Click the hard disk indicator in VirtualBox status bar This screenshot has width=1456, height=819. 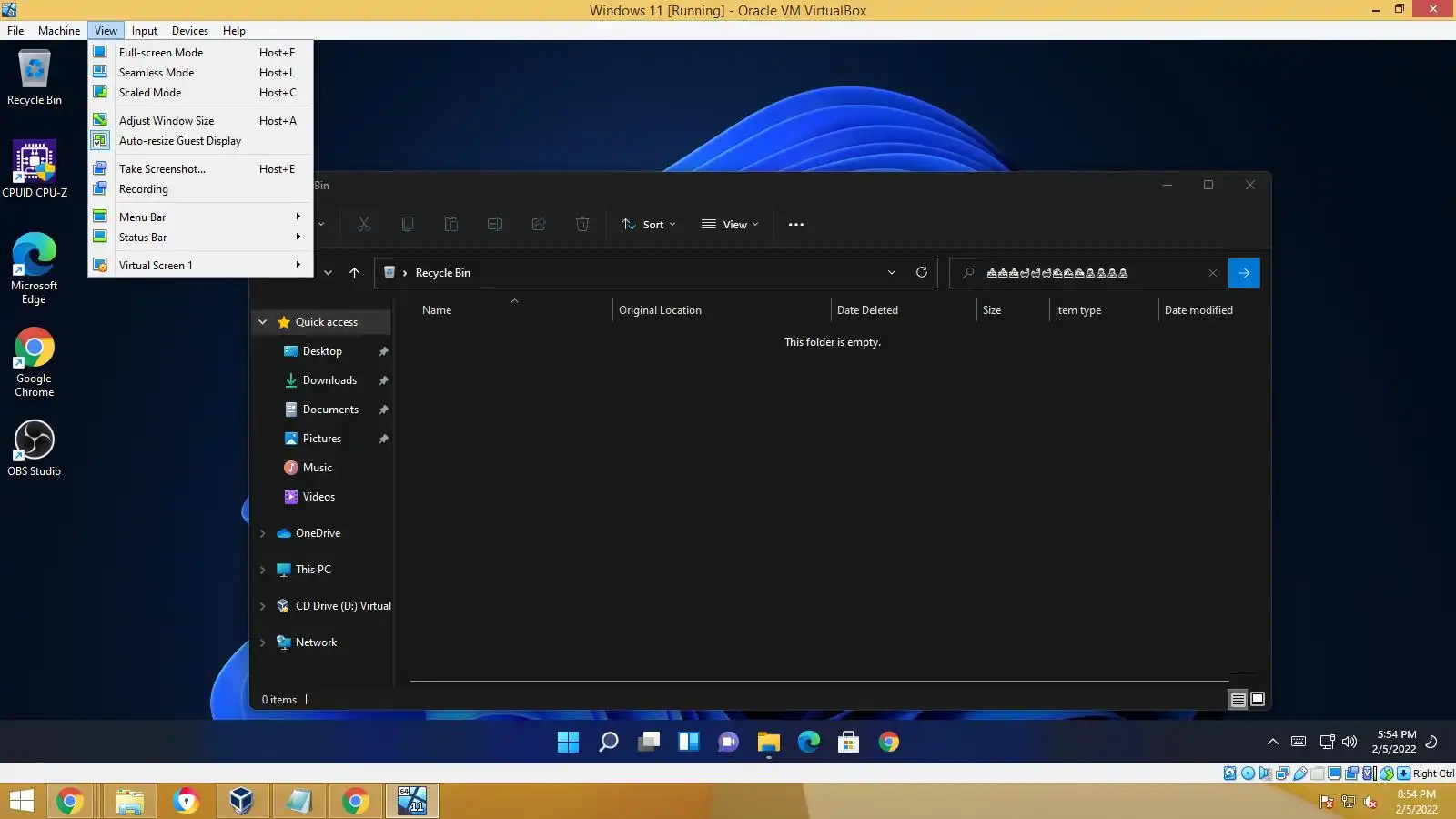click(x=1230, y=773)
